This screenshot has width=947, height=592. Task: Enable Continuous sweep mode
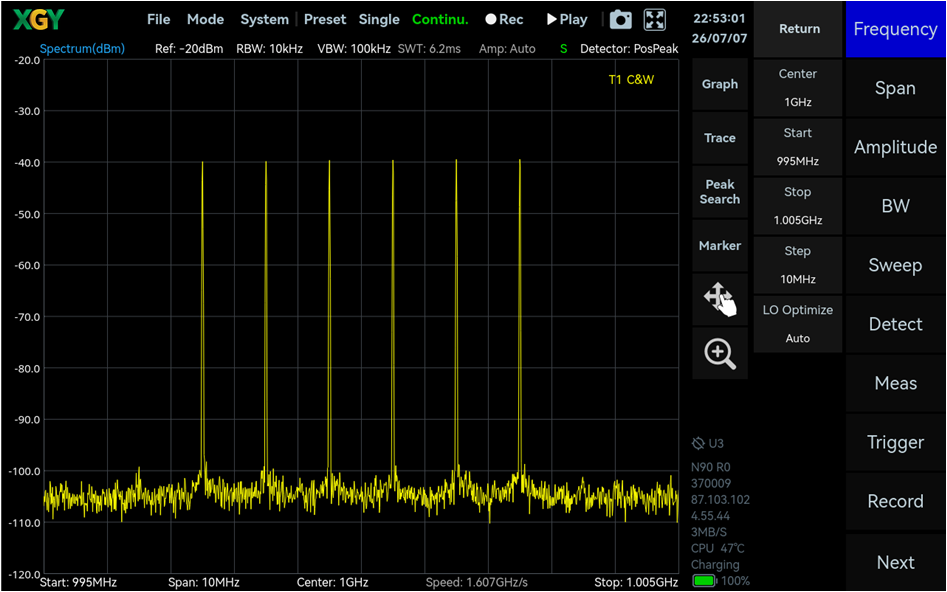[440, 19]
